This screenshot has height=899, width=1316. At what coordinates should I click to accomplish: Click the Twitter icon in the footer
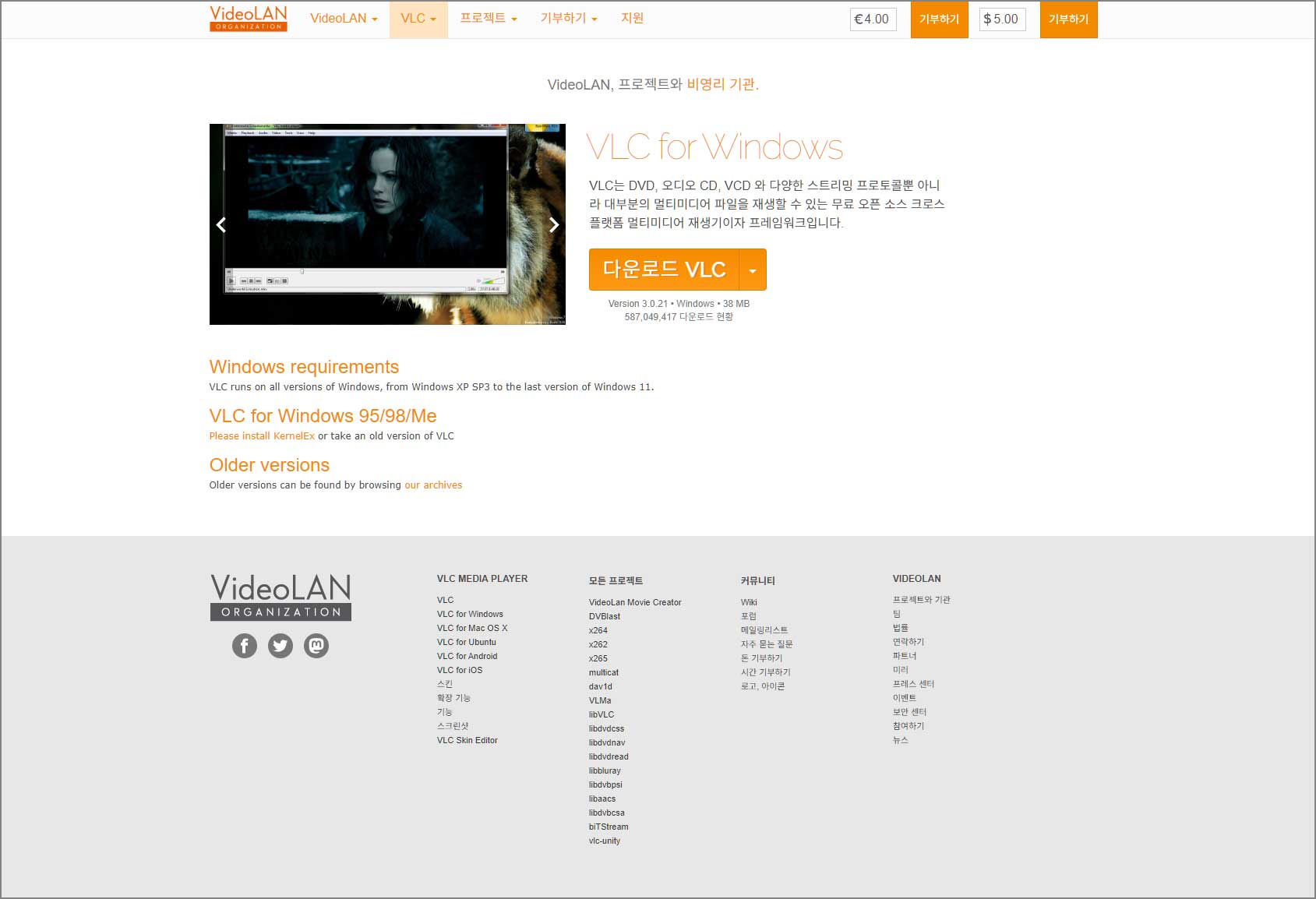coord(280,646)
